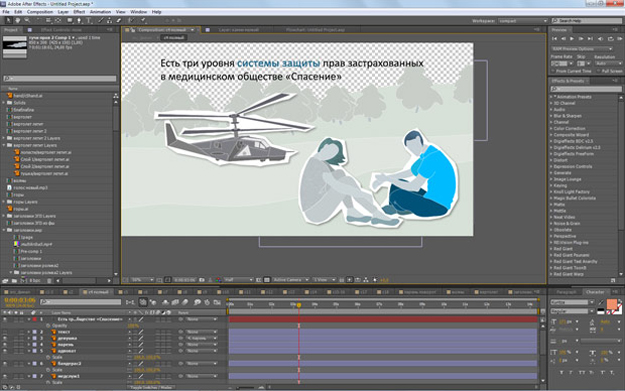
Task: Enable the From Current Time checkbox
Action: (x=553, y=71)
